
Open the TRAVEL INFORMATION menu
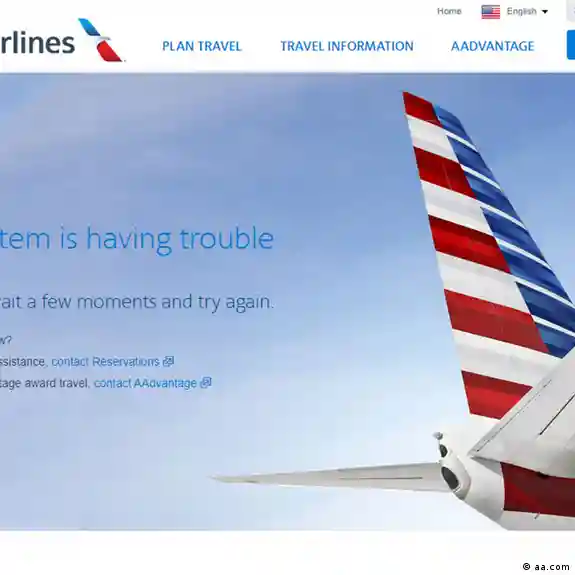[347, 46]
